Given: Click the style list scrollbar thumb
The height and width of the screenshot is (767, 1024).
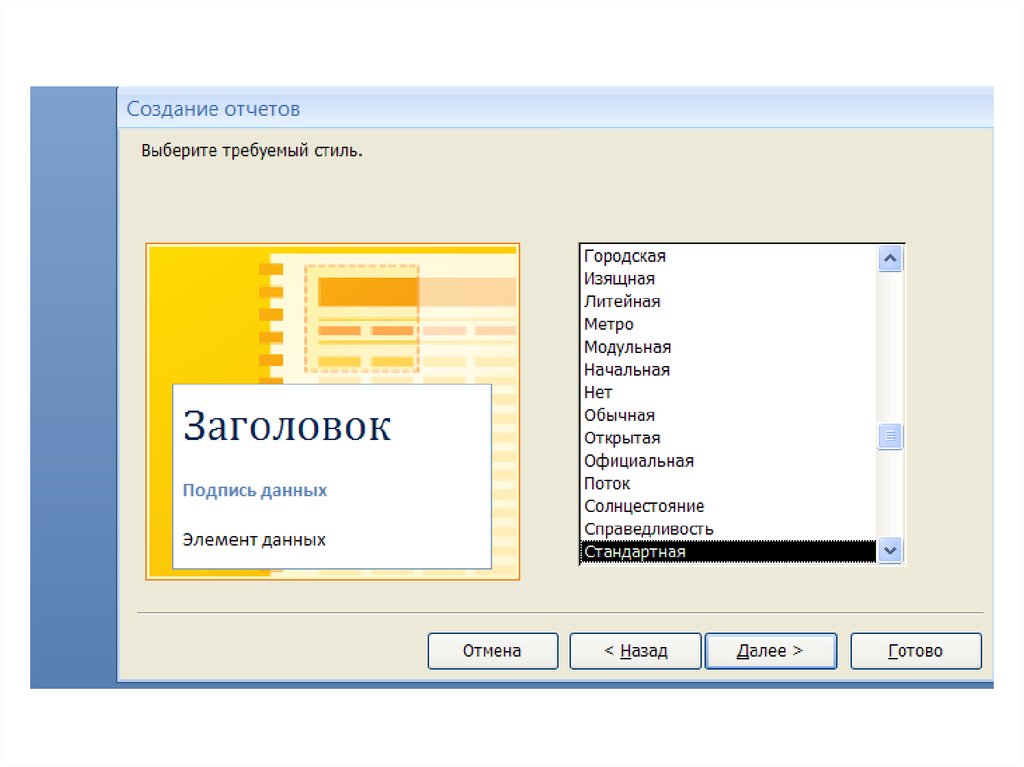Looking at the screenshot, I should pyautogui.click(x=890, y=437).
